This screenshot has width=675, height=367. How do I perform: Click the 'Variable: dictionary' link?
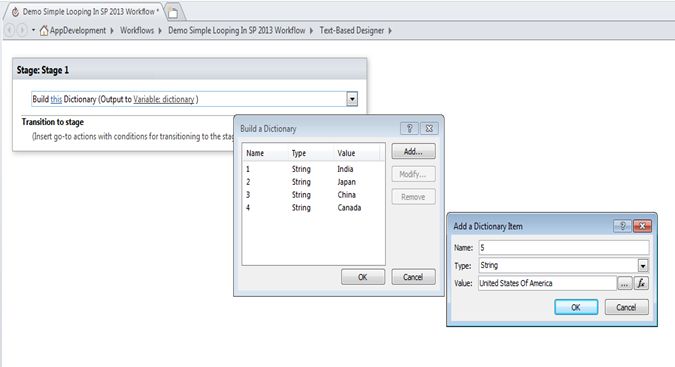(164, 99)
